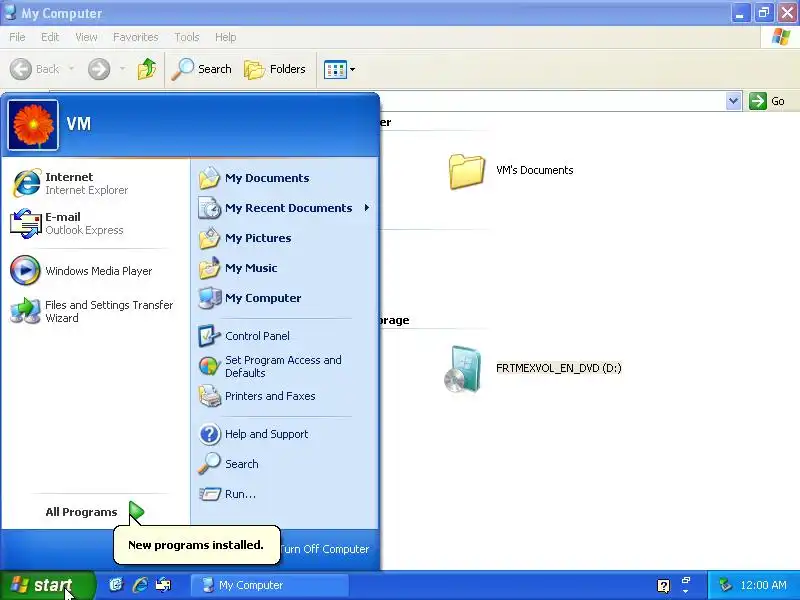The image size is (800, 600).
Task: Open the Help menu
Action: pos(225,37)
